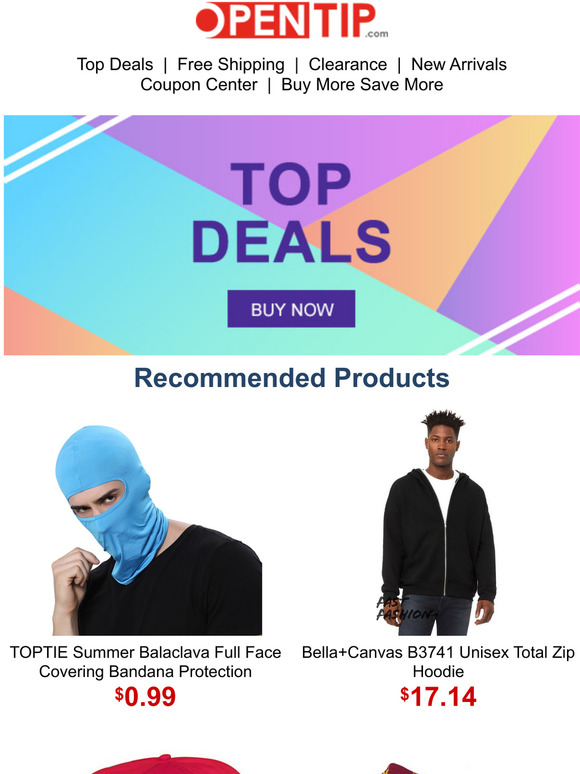Open the blue balaclava product image
Image resolution: width=580 pixels, height=774 pixels.
pyautogui.click(x=157, y=530)
